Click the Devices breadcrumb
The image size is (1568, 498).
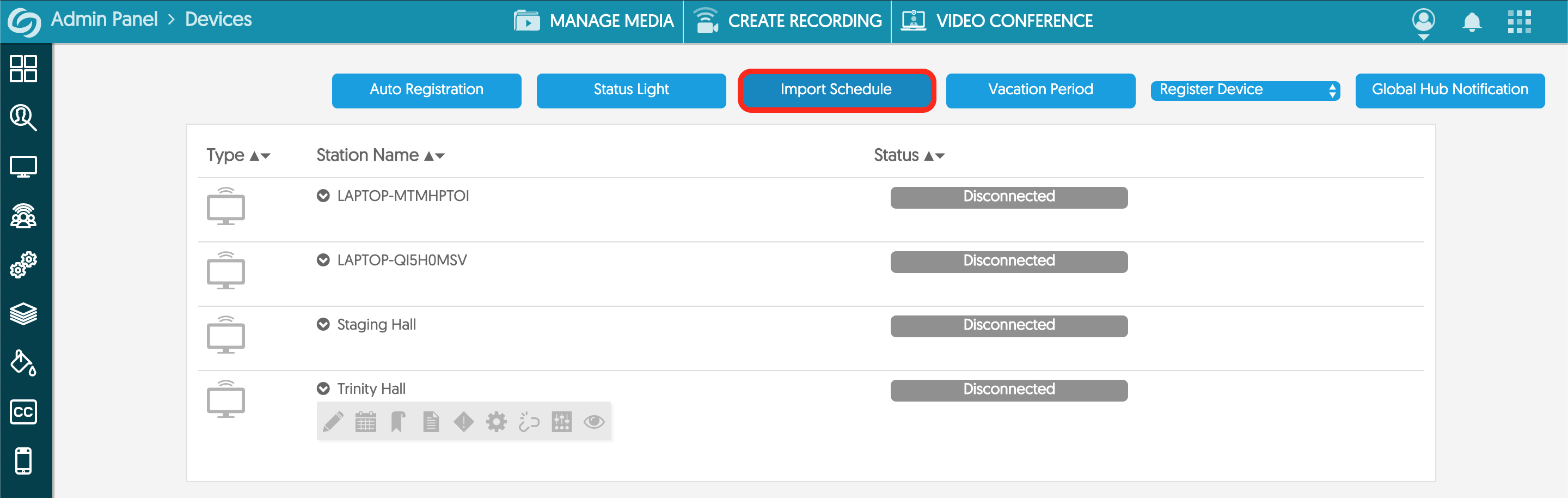pos(218,20)
